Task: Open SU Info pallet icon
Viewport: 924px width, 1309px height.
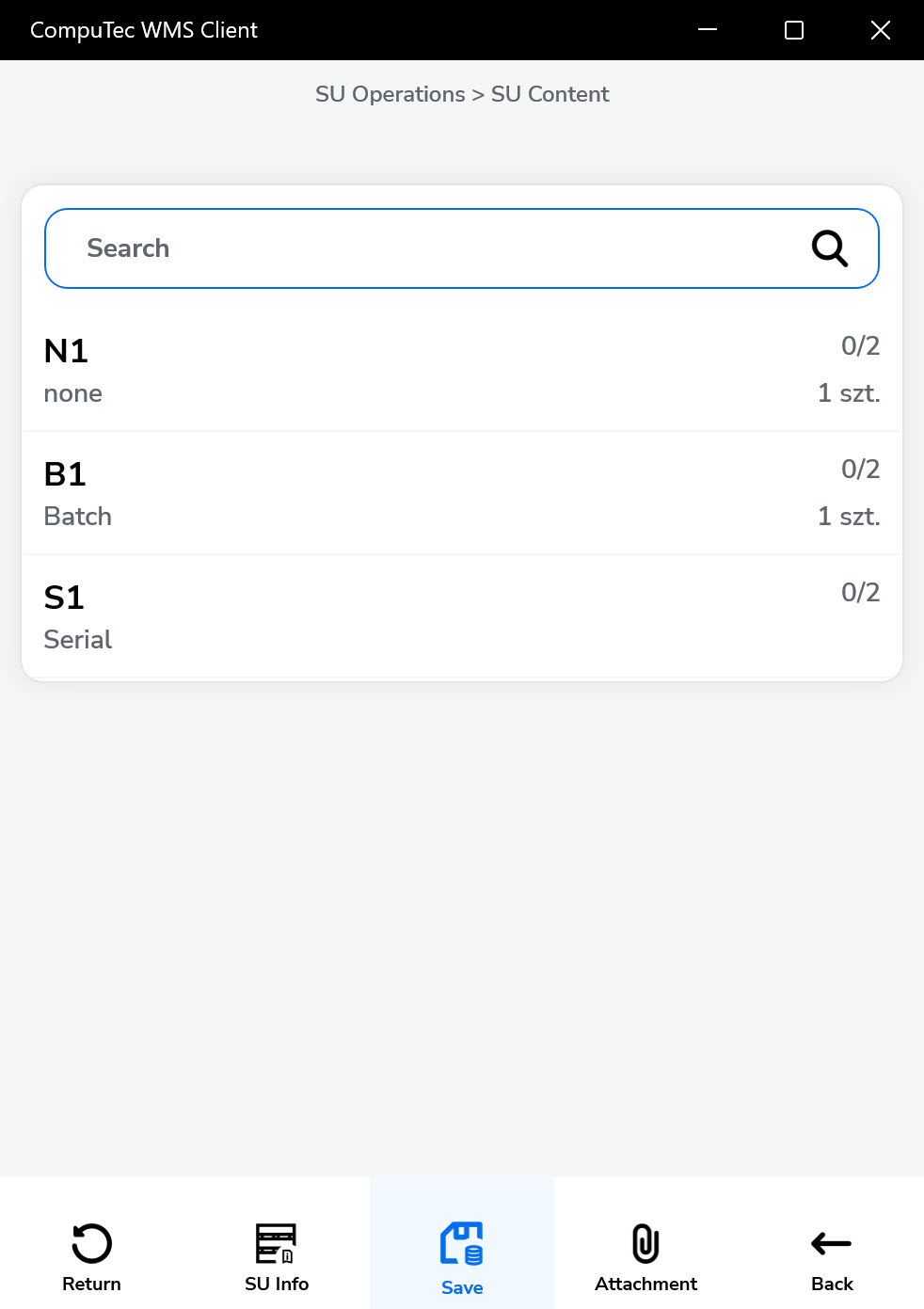Action: point(277,1243)
